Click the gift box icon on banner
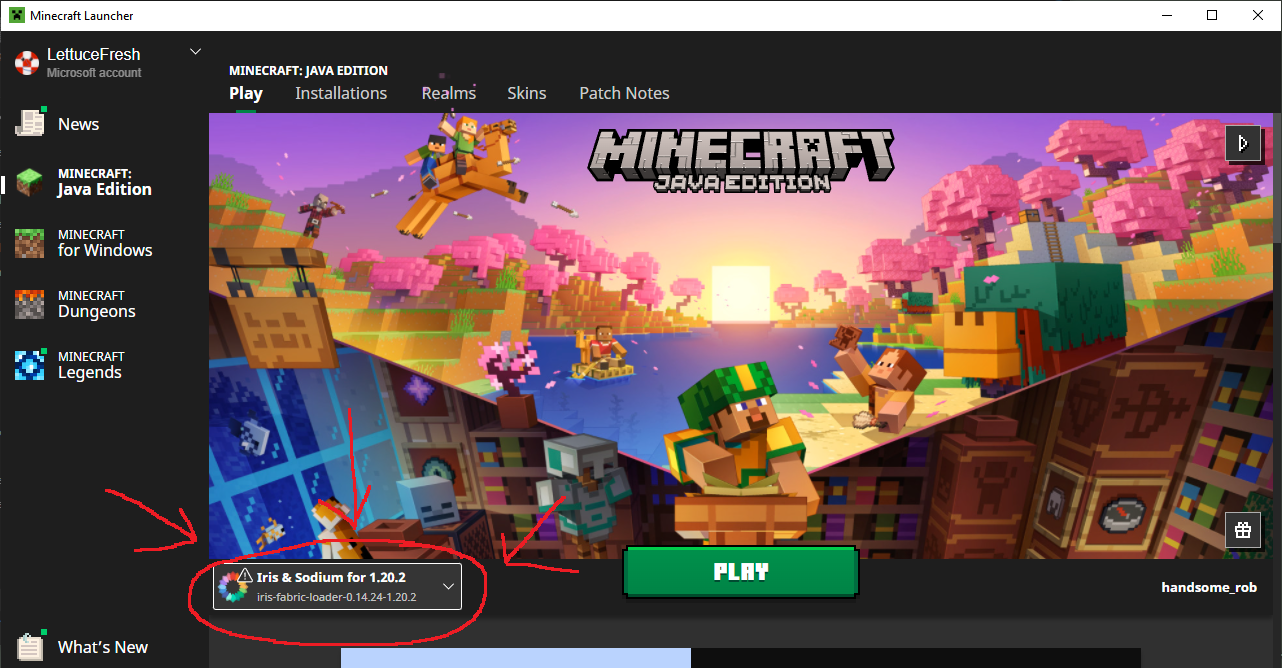The image size is (1282, 668). (x=1243, y=530)
